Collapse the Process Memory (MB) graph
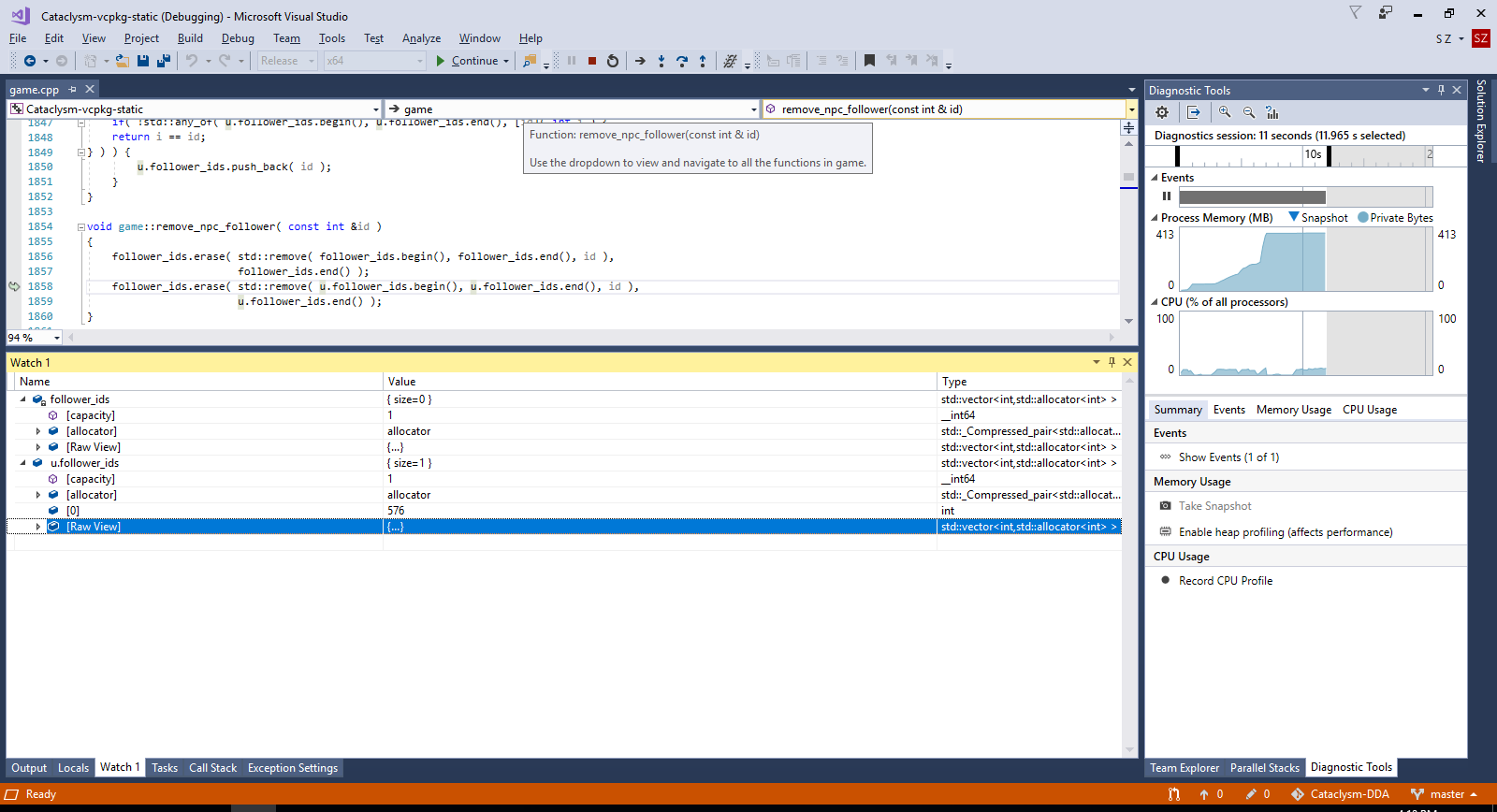Viewport: 1497px width, 812px height. [1155, 218]
